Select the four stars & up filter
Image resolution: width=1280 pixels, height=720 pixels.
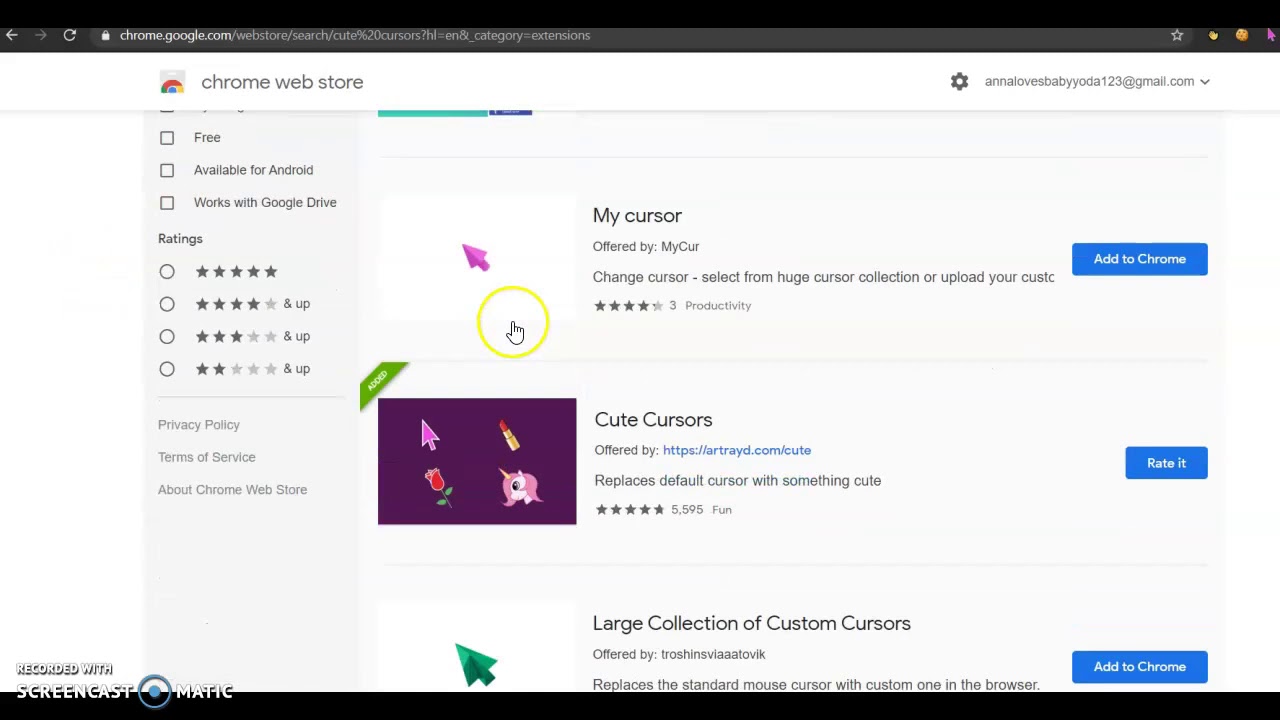coord(167,304)
